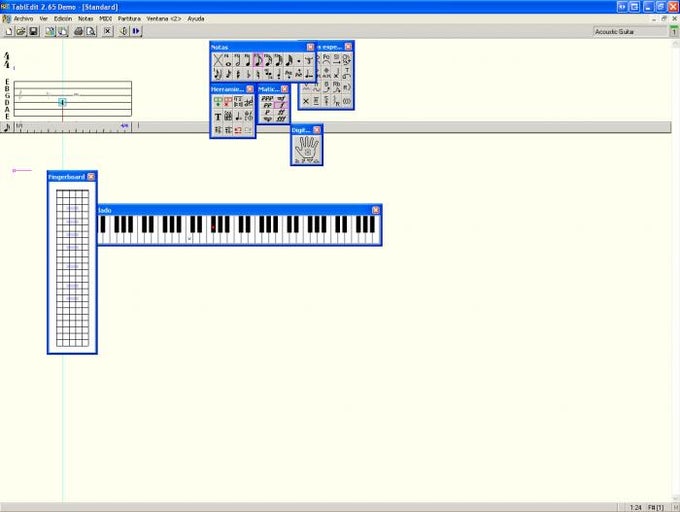
Task: Click the dotted quarter note icon in Herramientas
Action: (238, 117)
